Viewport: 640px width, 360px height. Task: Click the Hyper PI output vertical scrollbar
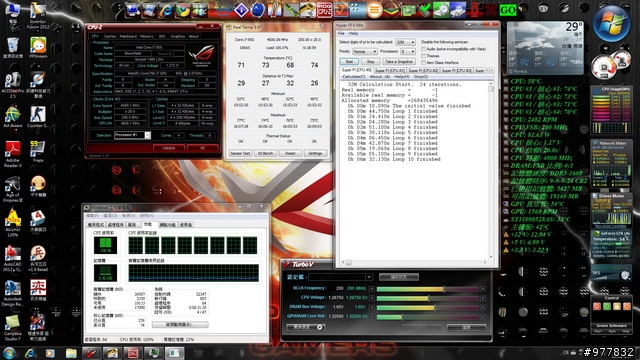(491, 171)
